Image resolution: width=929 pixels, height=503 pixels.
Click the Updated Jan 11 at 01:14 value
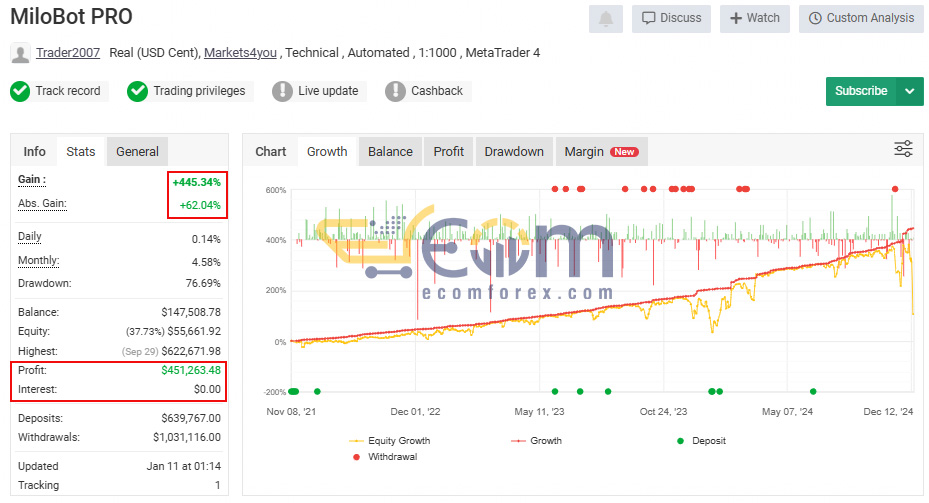click(x=184, y=466)
